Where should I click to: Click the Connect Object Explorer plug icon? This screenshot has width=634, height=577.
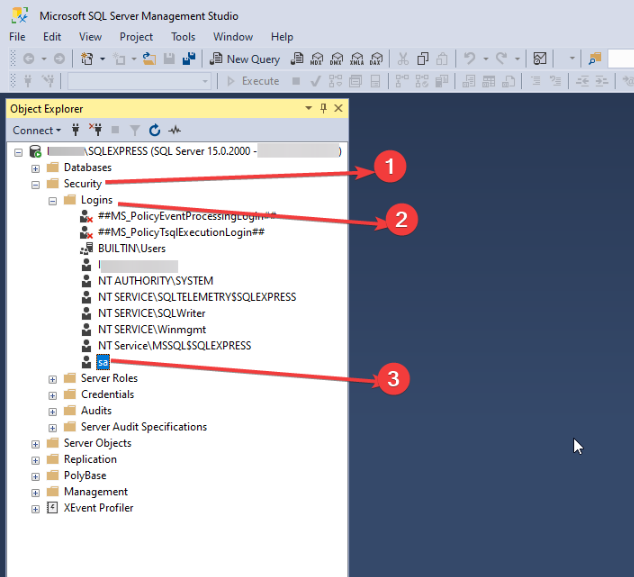(x=75, y=130)
